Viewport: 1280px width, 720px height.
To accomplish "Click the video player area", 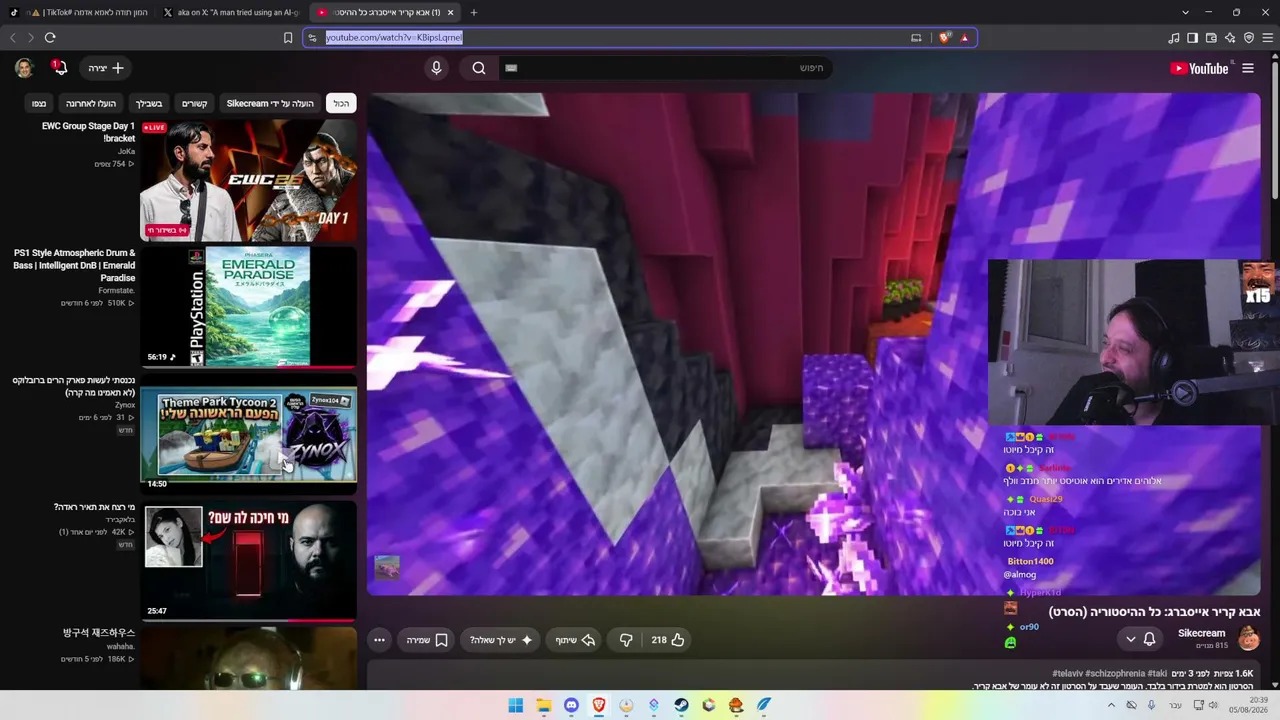I will point(814,344).
